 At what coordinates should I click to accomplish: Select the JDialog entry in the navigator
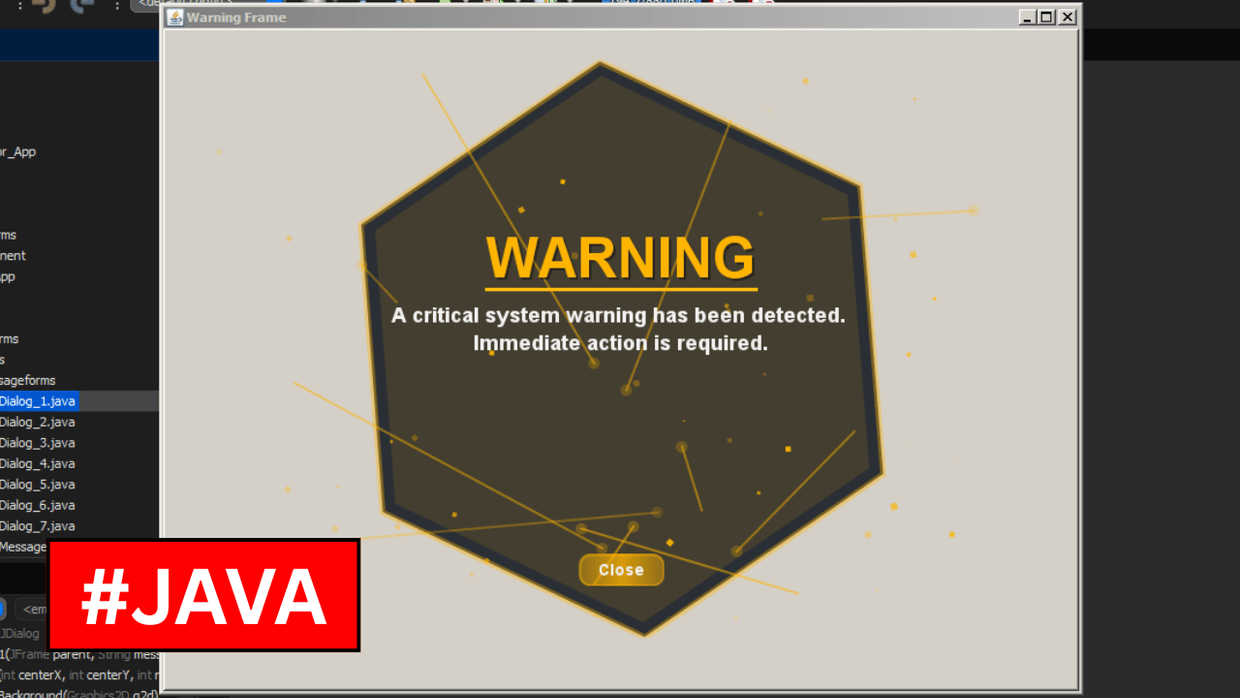pos(18,633)
